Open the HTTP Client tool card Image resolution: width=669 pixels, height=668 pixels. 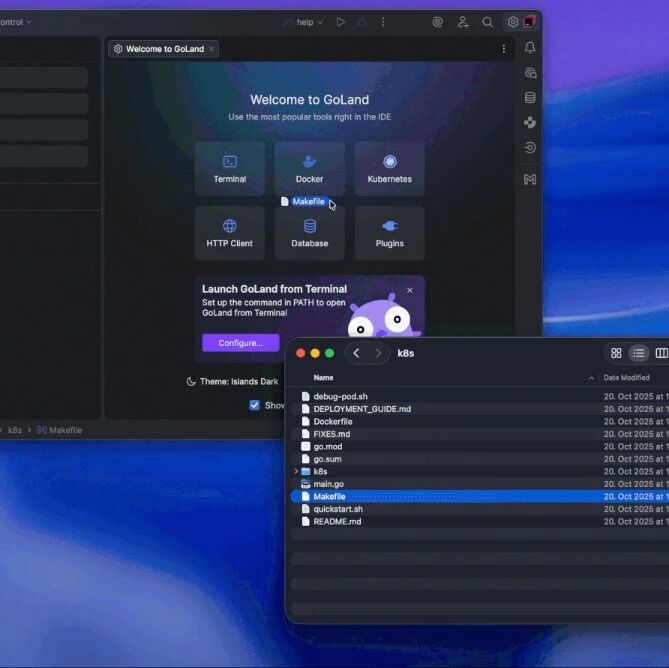(230, 233)
